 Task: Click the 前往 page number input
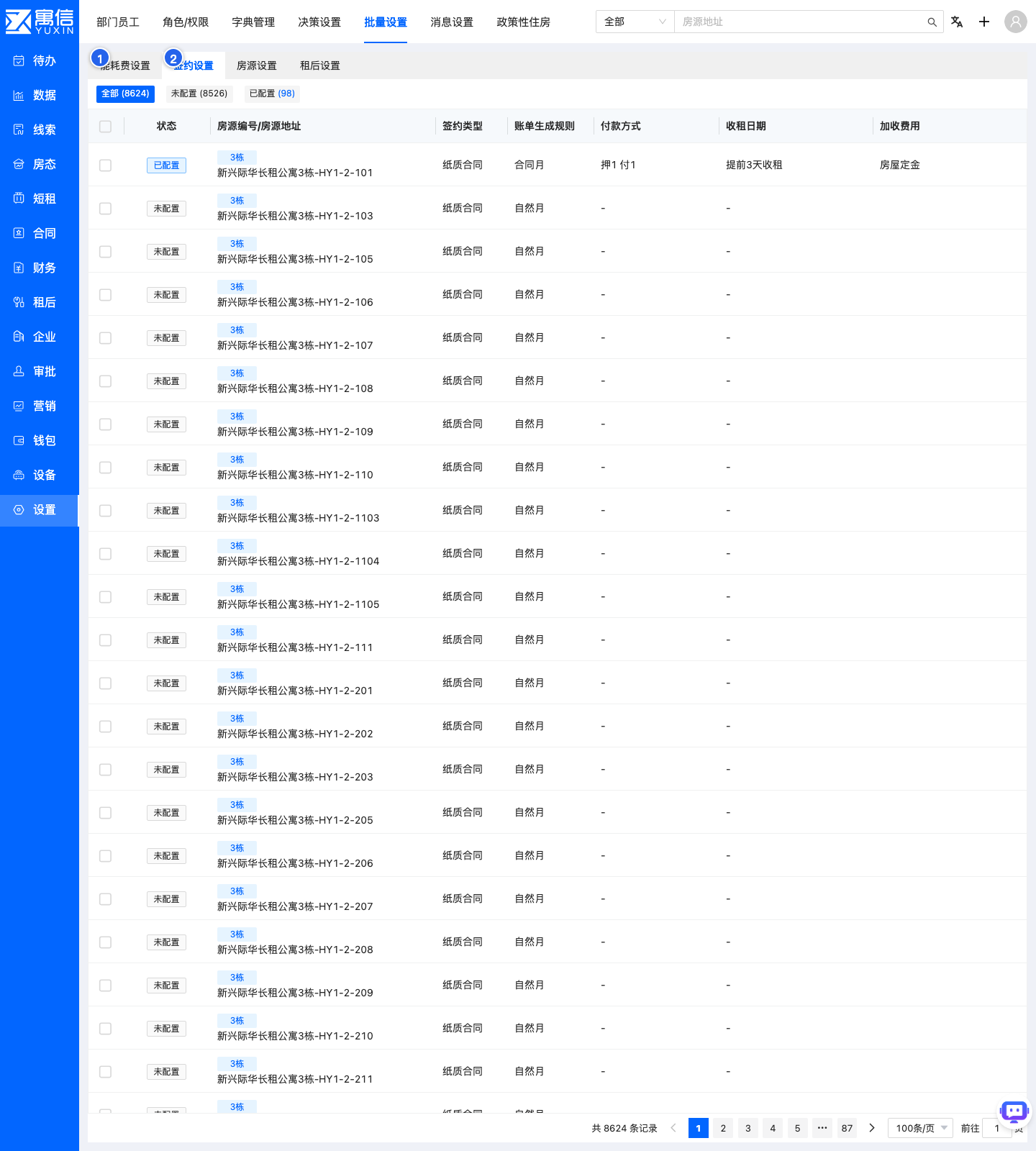(997, 1128)
